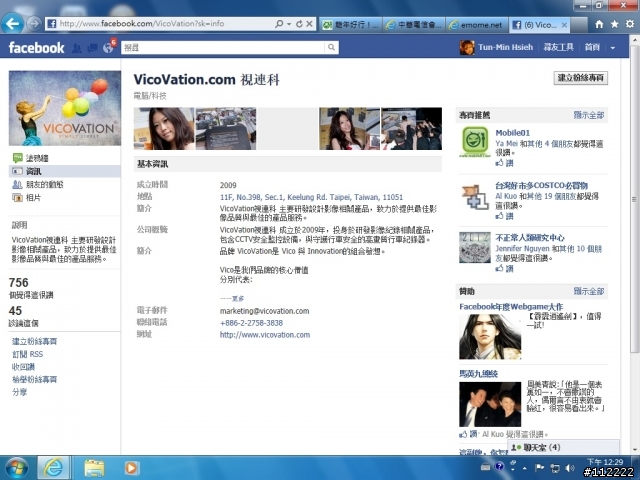Click the 建立粉絲專頁 button at top right
This screenshot has height=480, width=640.
pyautogui.click(x=580, y=78)
